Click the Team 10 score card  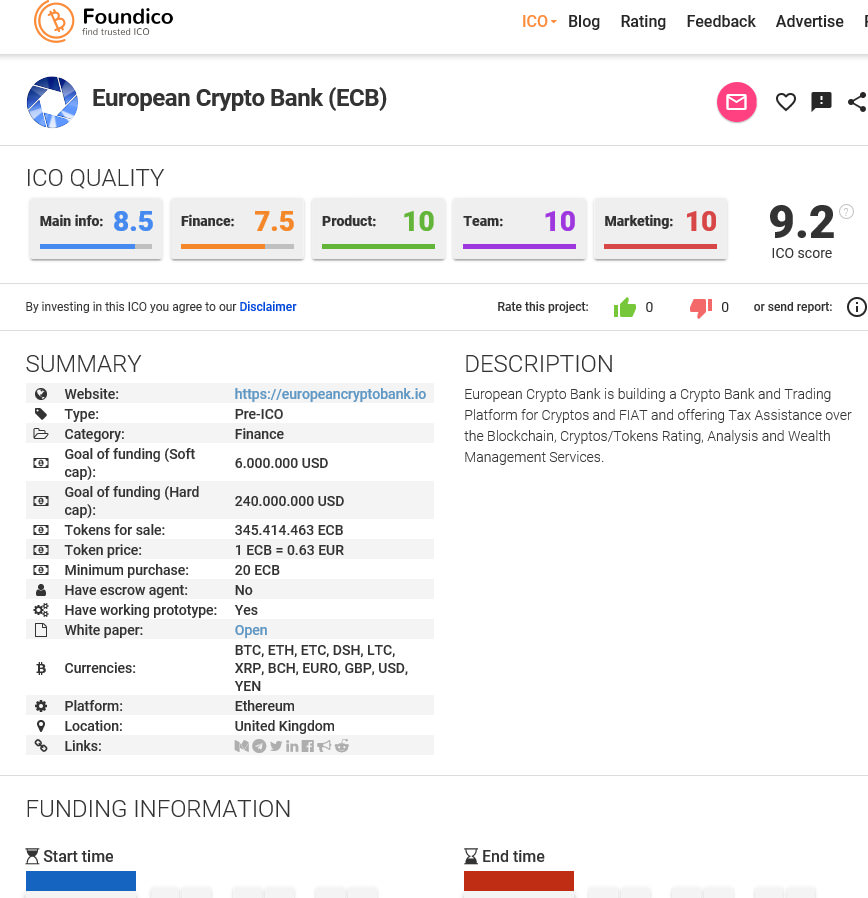[519, 229]
